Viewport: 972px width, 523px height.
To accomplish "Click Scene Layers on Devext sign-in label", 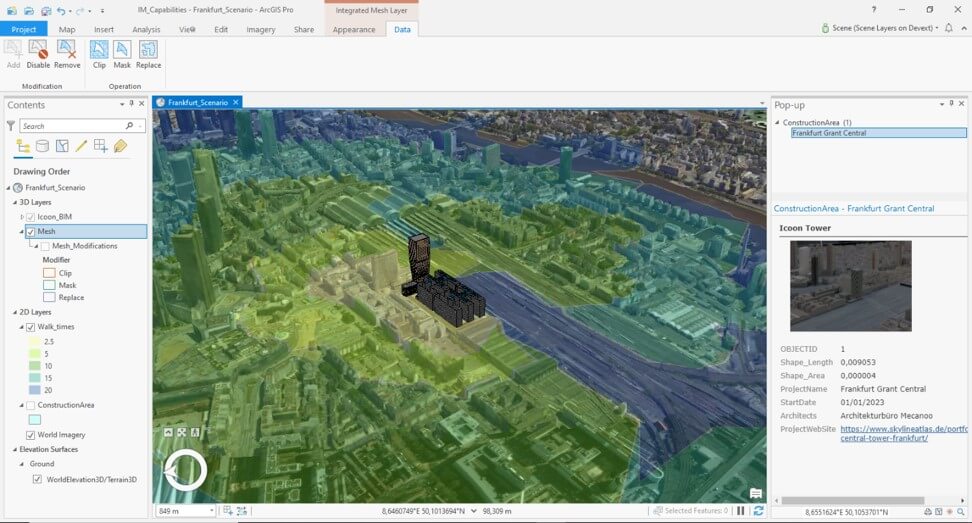I will point(882,28).
